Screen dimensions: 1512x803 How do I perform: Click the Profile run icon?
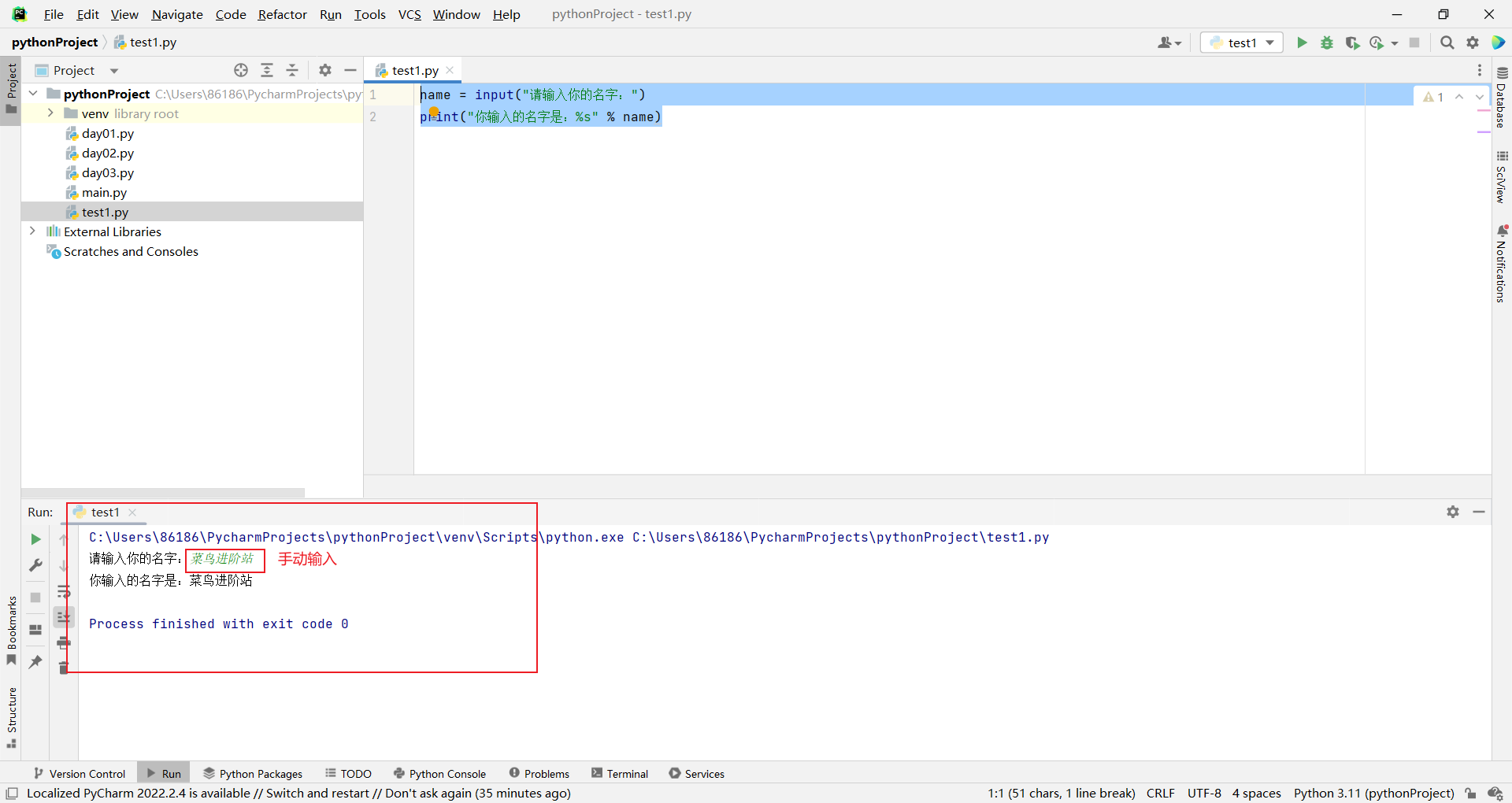[x=1377, y=43]
